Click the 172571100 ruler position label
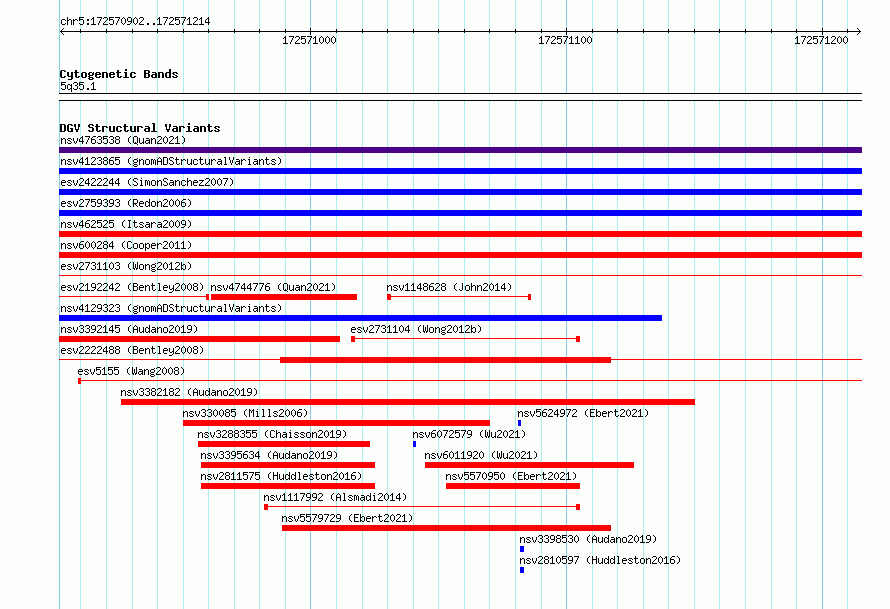This screenshot has height=609, width=890. tap(565, 40)
